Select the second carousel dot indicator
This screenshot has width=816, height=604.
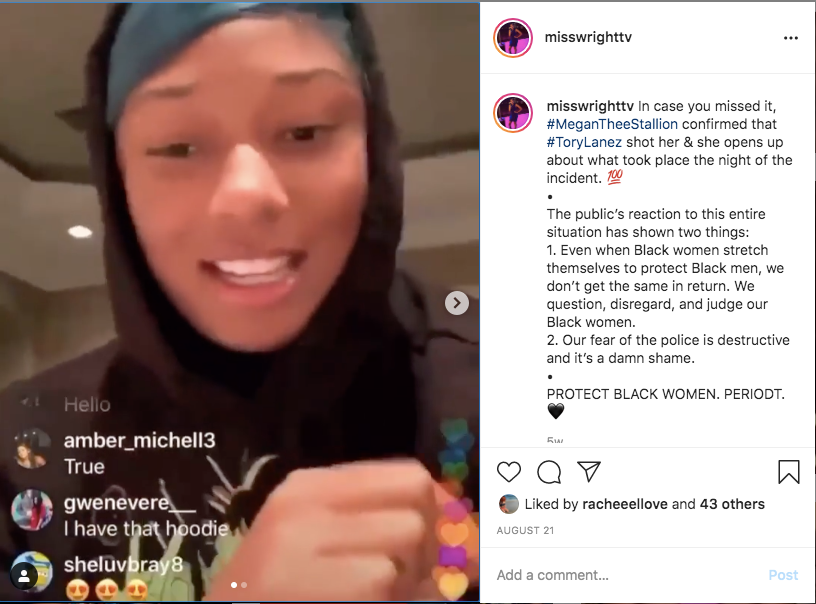(244, 585)
